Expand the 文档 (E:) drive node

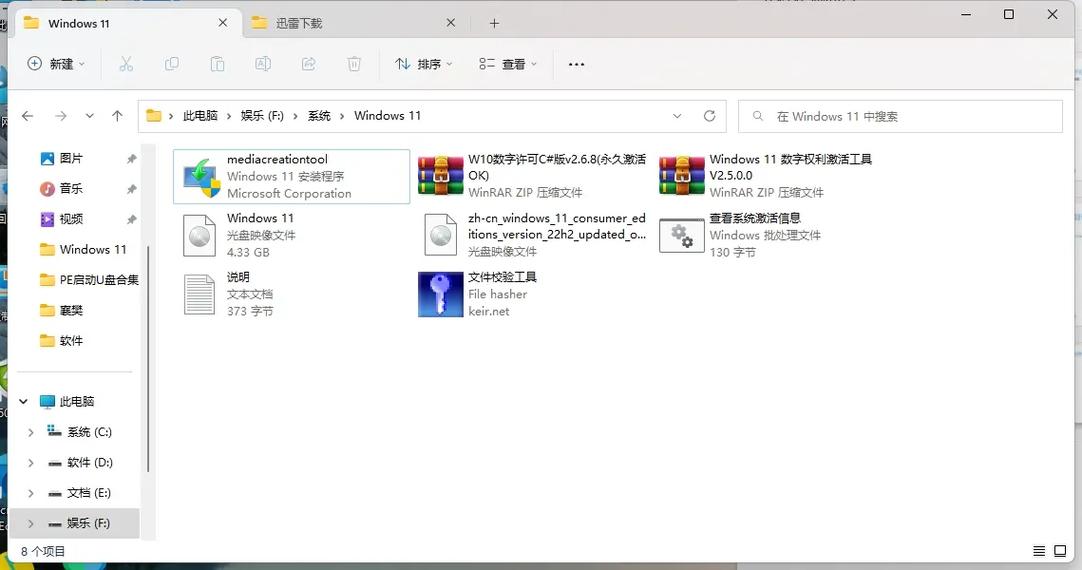30,493
